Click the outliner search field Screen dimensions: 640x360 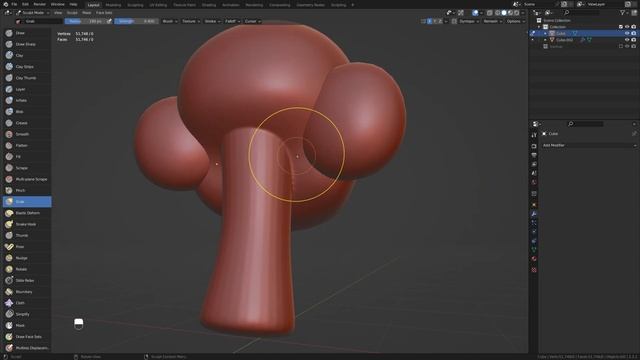tap(583, 13)
